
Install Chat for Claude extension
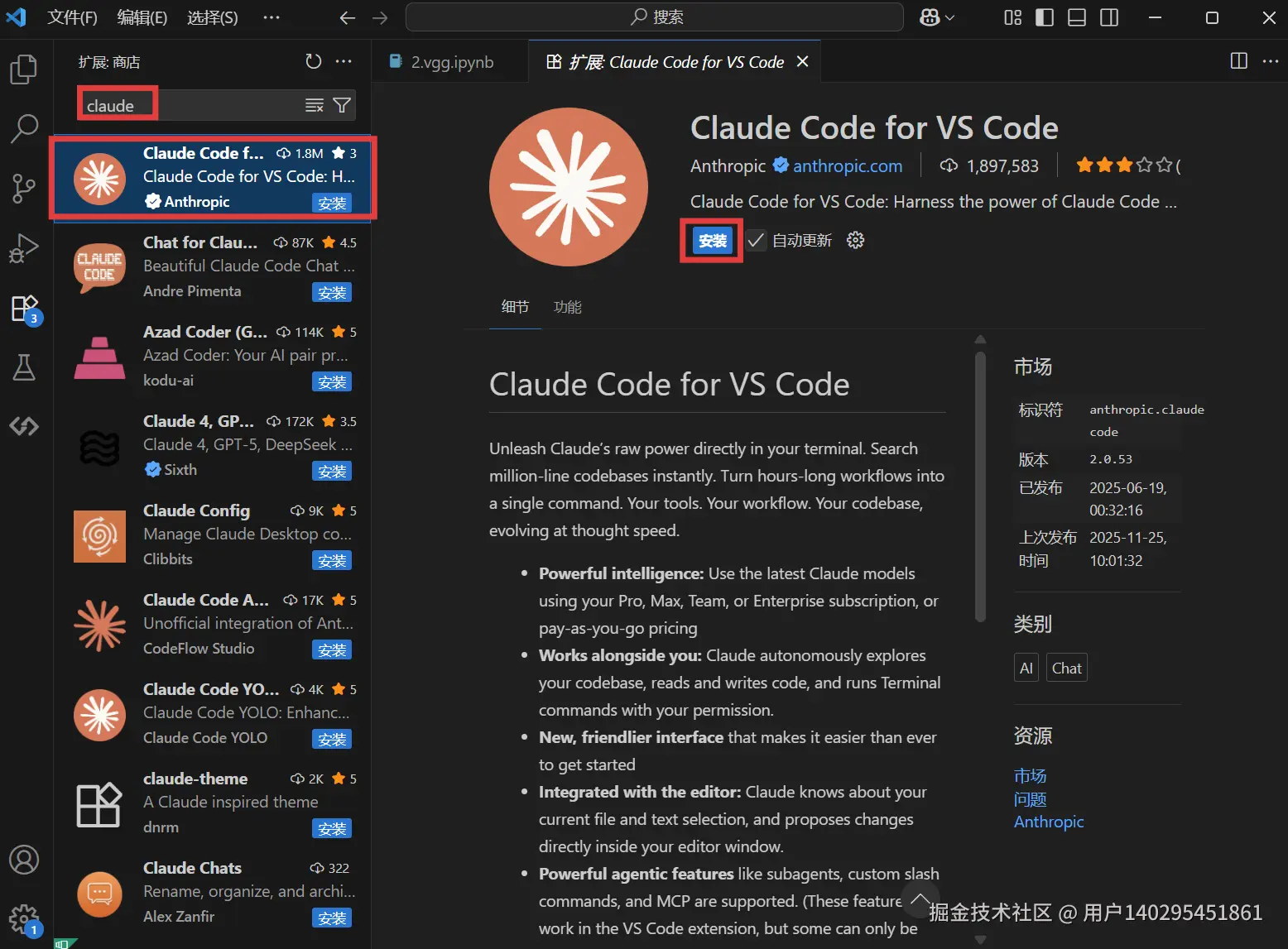point(332,293)
